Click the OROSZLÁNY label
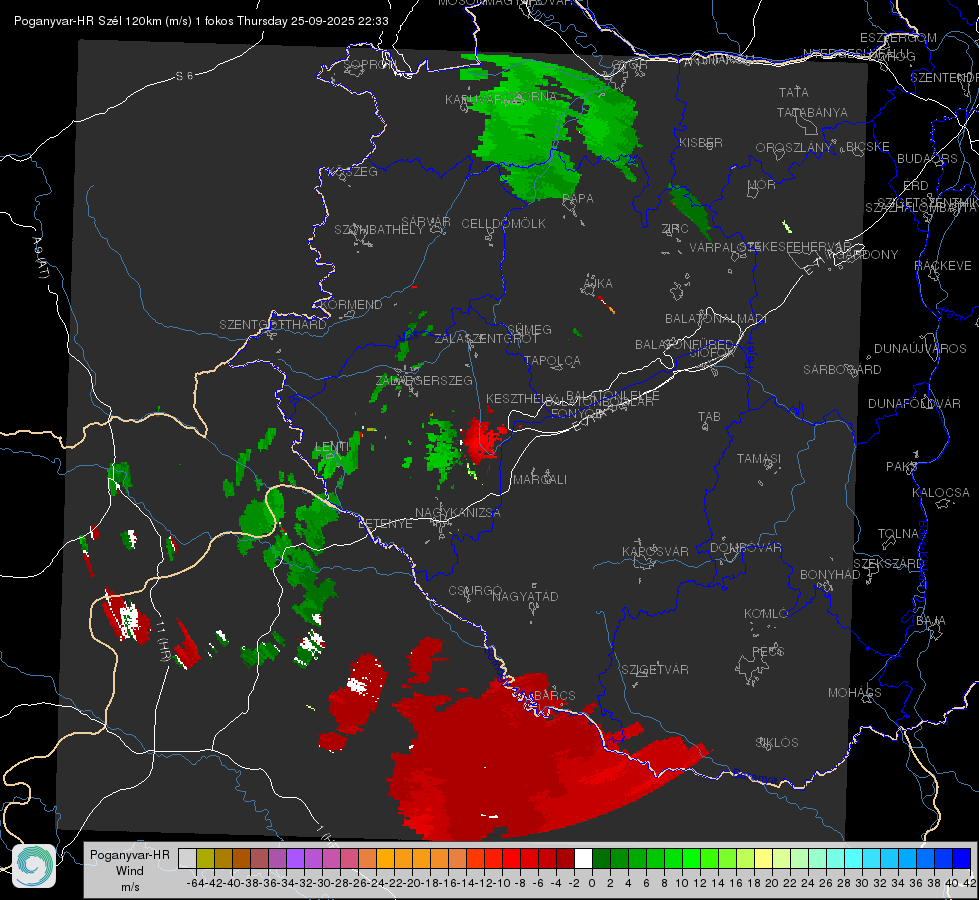The height and width of the screenshot is (900, 979). pos(794,148)
